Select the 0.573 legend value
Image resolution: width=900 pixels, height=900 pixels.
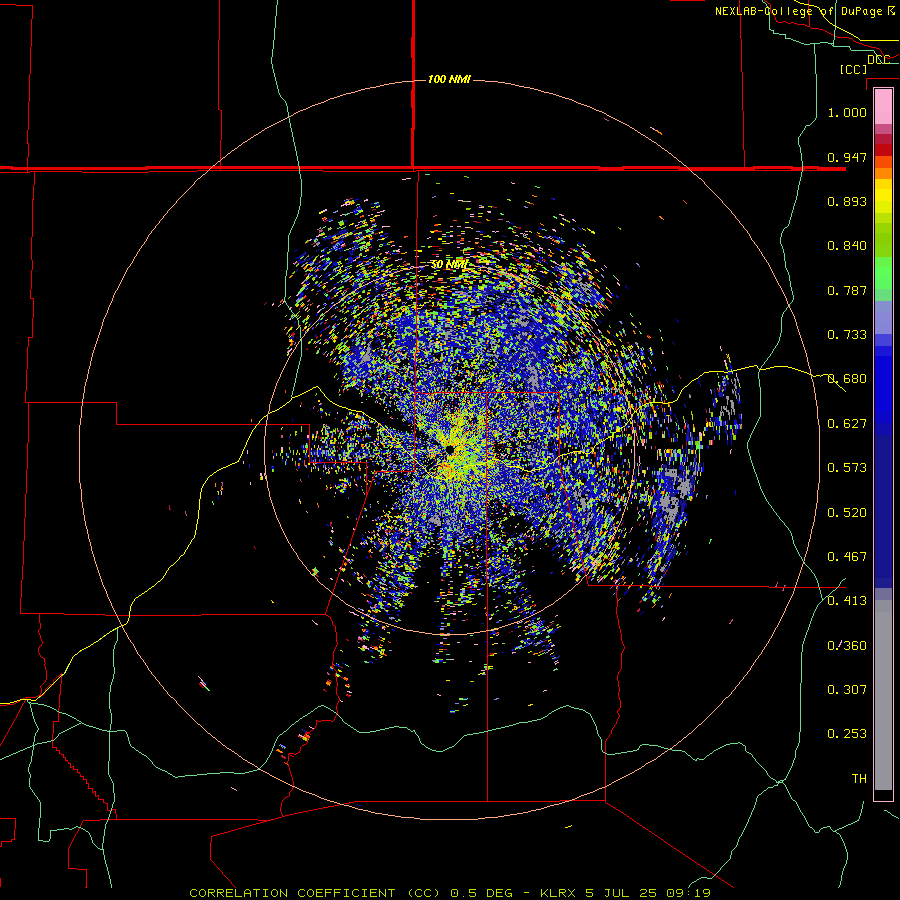pyautogui.click(x=847, y=468)
